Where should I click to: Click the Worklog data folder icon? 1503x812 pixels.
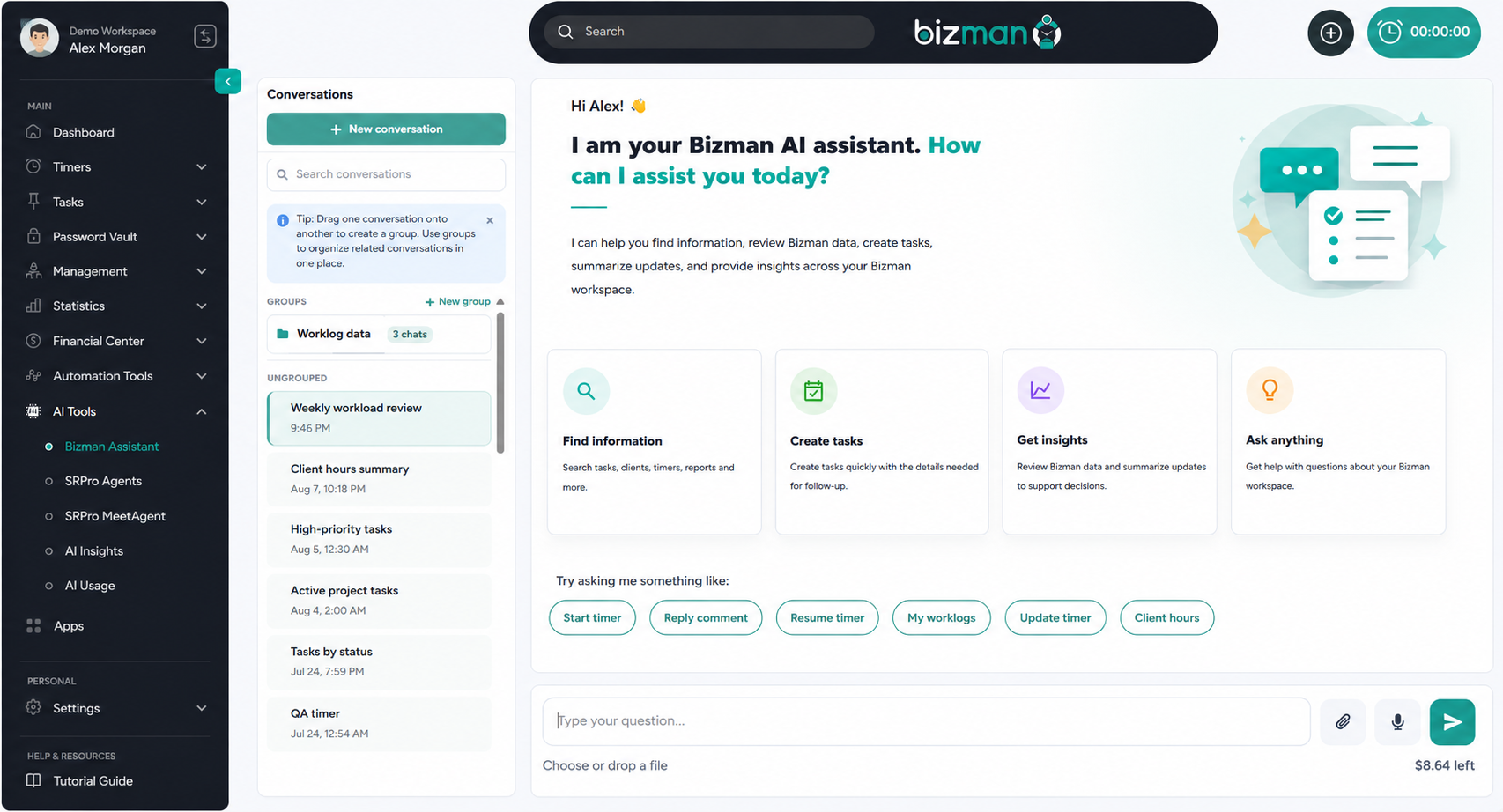point(283,334)
